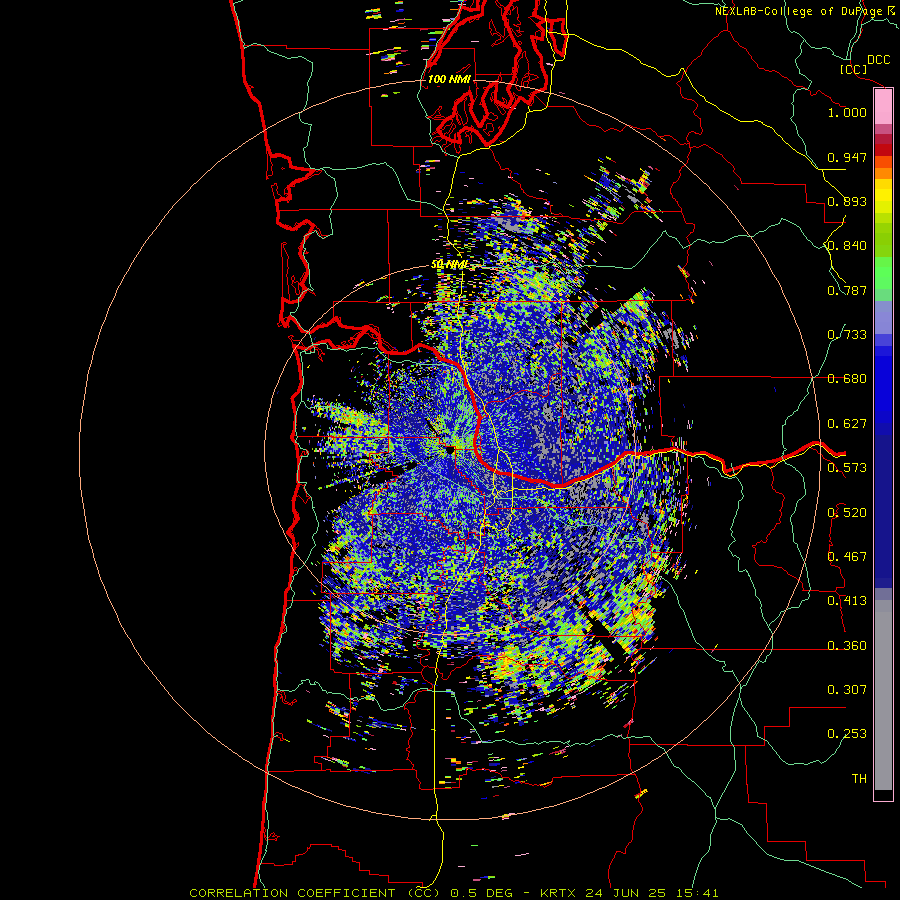
Task: Click the Correlation Coefficient KRTX caption text
Action: click(x=454, y=893)
